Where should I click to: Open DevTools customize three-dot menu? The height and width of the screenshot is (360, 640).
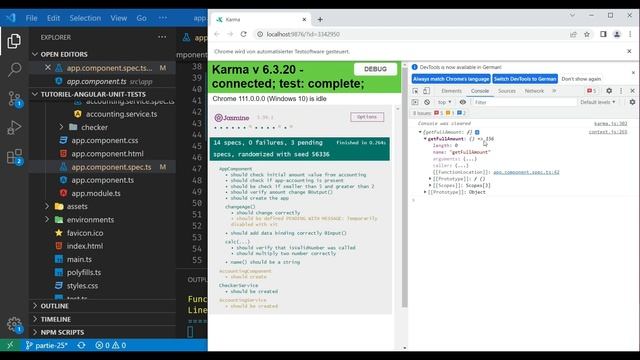tap(621, 91)
